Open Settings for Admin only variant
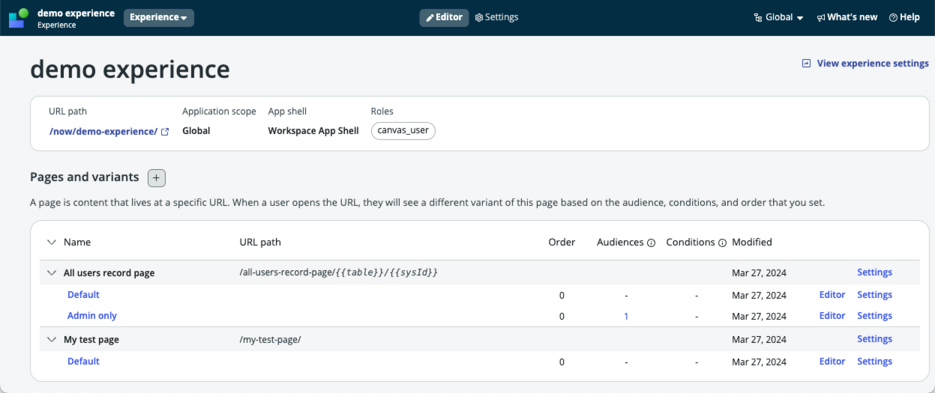Screen dimensions: 935x393 874,315
